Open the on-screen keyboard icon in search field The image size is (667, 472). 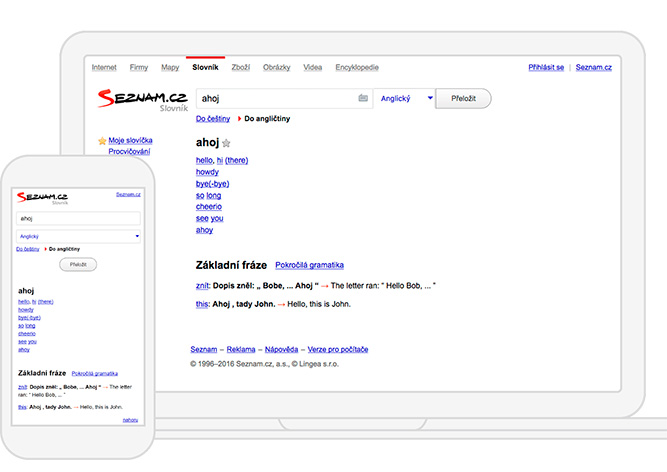coord(363,98)
